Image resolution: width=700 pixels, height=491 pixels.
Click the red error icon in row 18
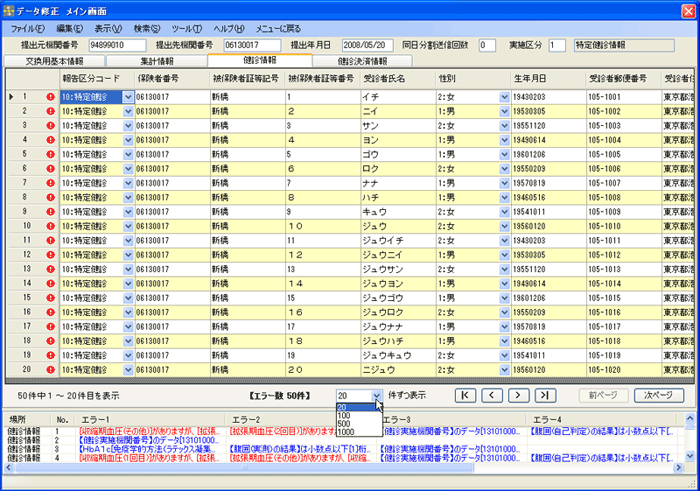click(50, 341)
